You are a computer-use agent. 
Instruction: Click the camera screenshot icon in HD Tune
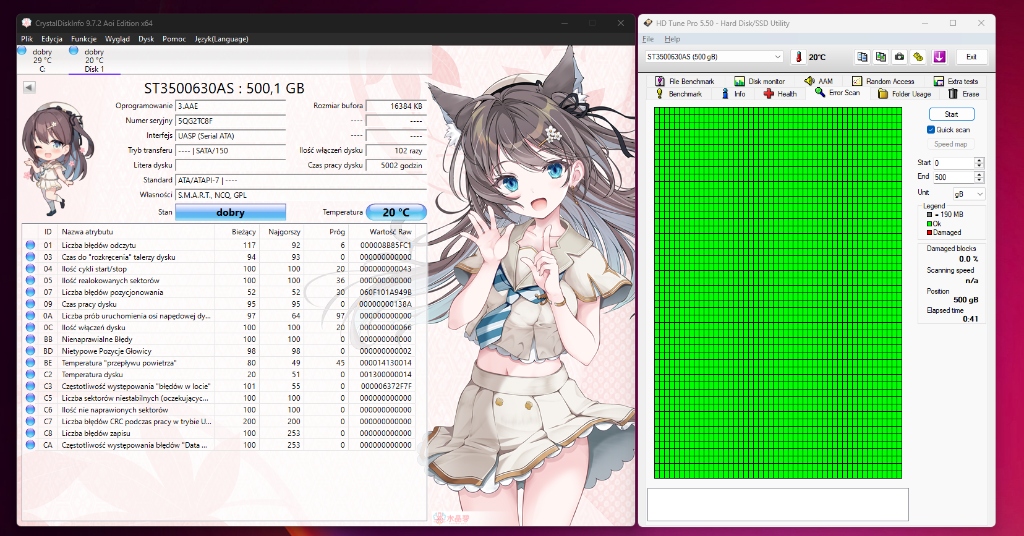pyautogui.click(x=899, y=57)
